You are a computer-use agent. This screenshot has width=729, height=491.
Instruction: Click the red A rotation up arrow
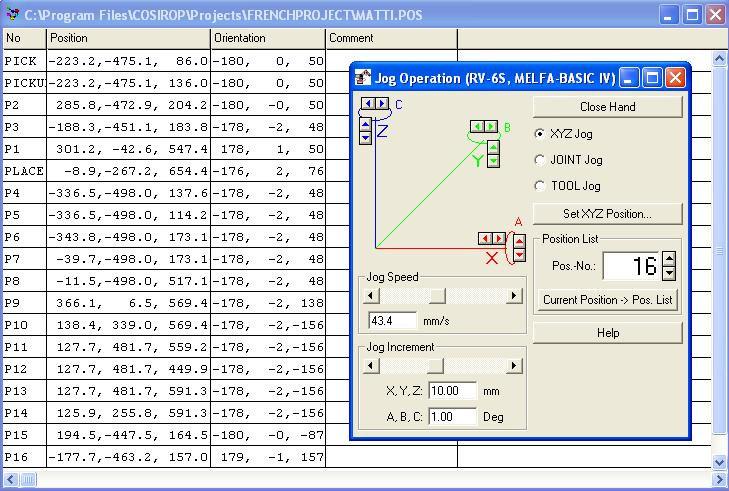519,241
